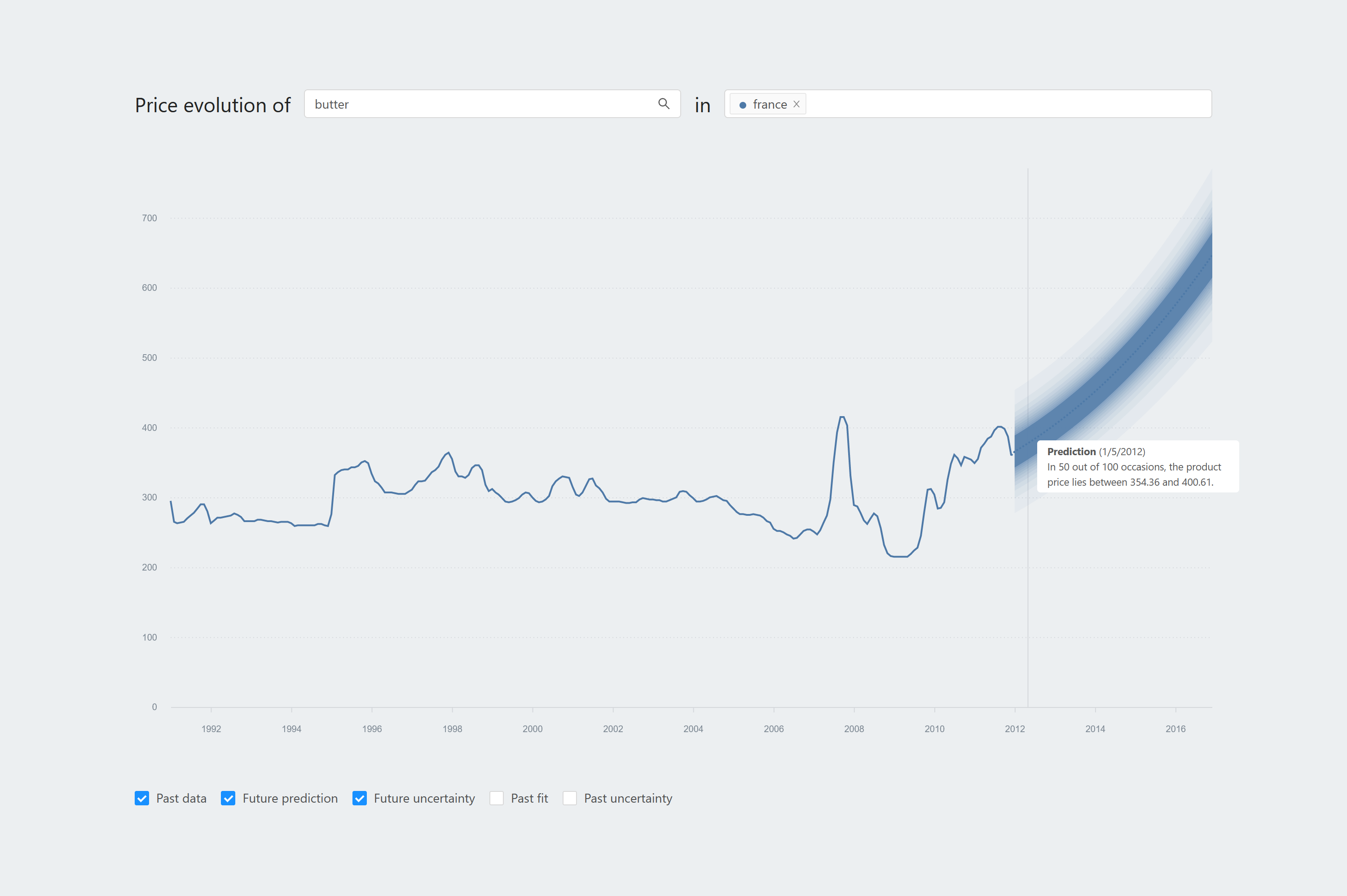Toggle the Future uncertainty checkbox
1347x896 pixels.
tap(360, 798)
